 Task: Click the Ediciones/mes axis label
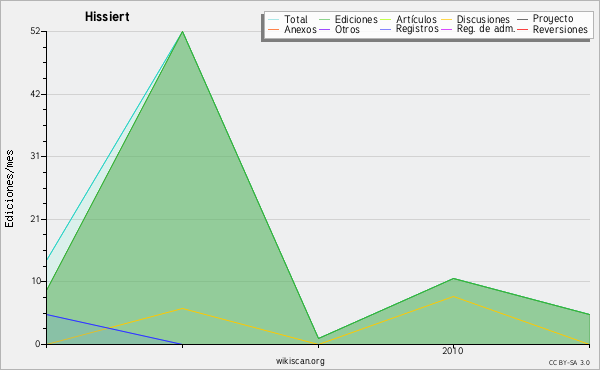click(9, 189)
